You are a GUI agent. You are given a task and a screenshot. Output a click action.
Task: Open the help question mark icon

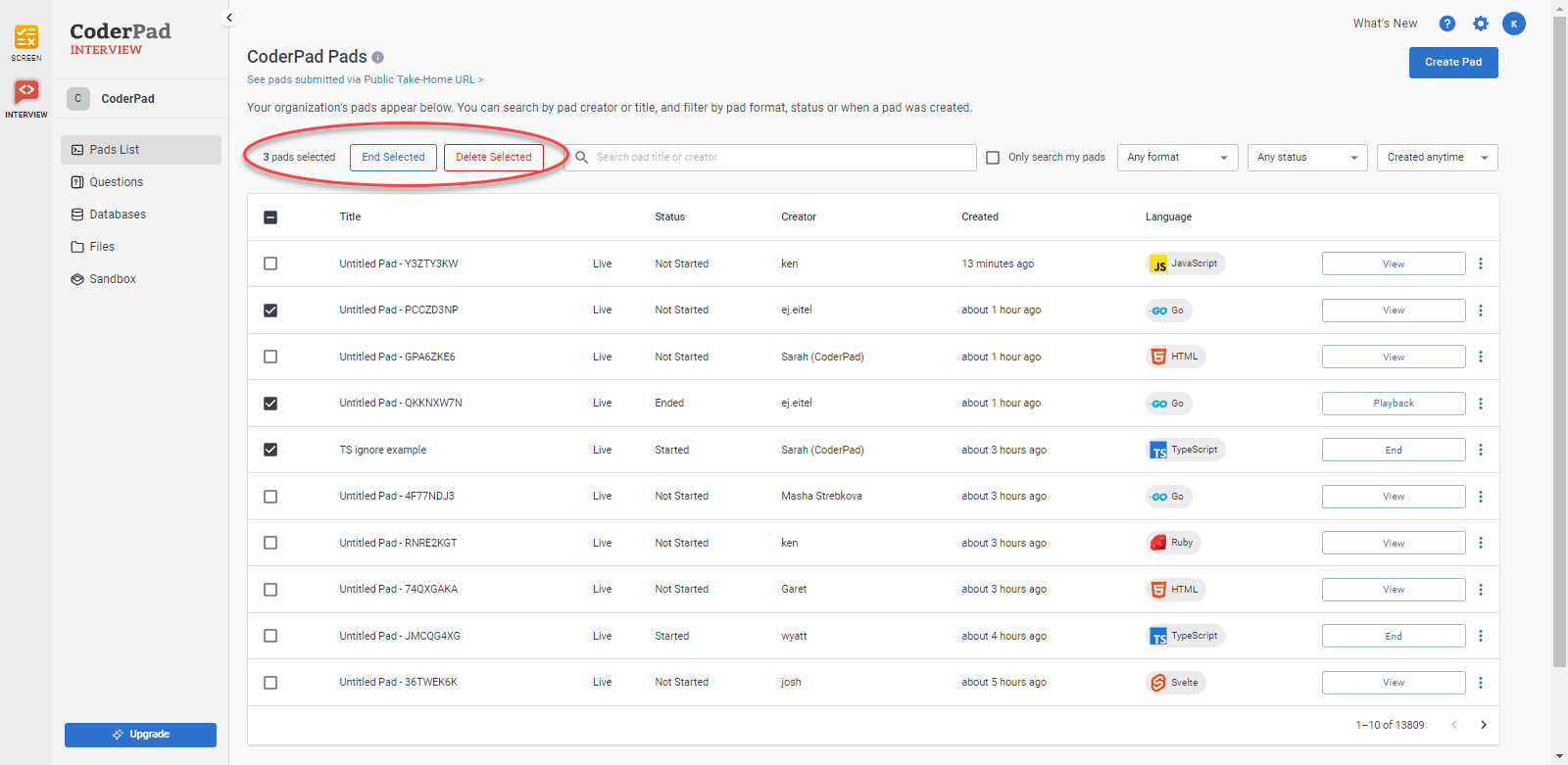pos(1446,24)
